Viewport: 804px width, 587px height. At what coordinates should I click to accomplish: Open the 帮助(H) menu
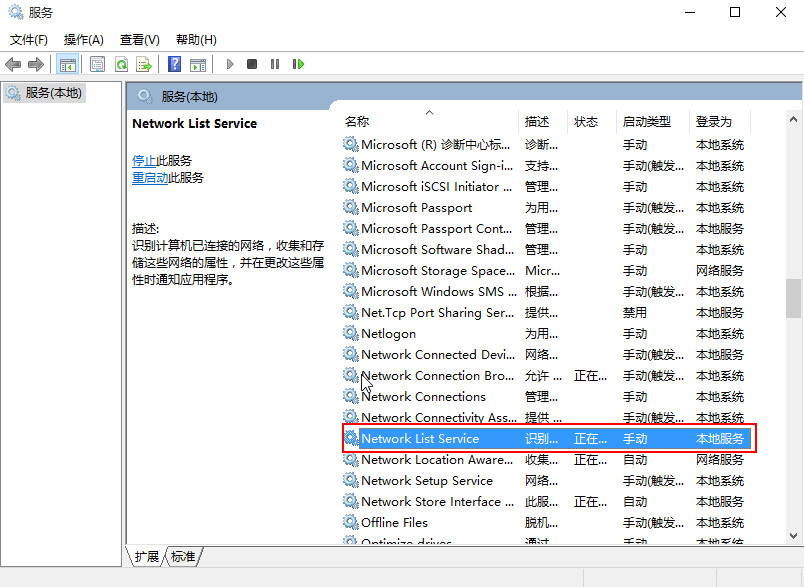(x=196, y=40)
